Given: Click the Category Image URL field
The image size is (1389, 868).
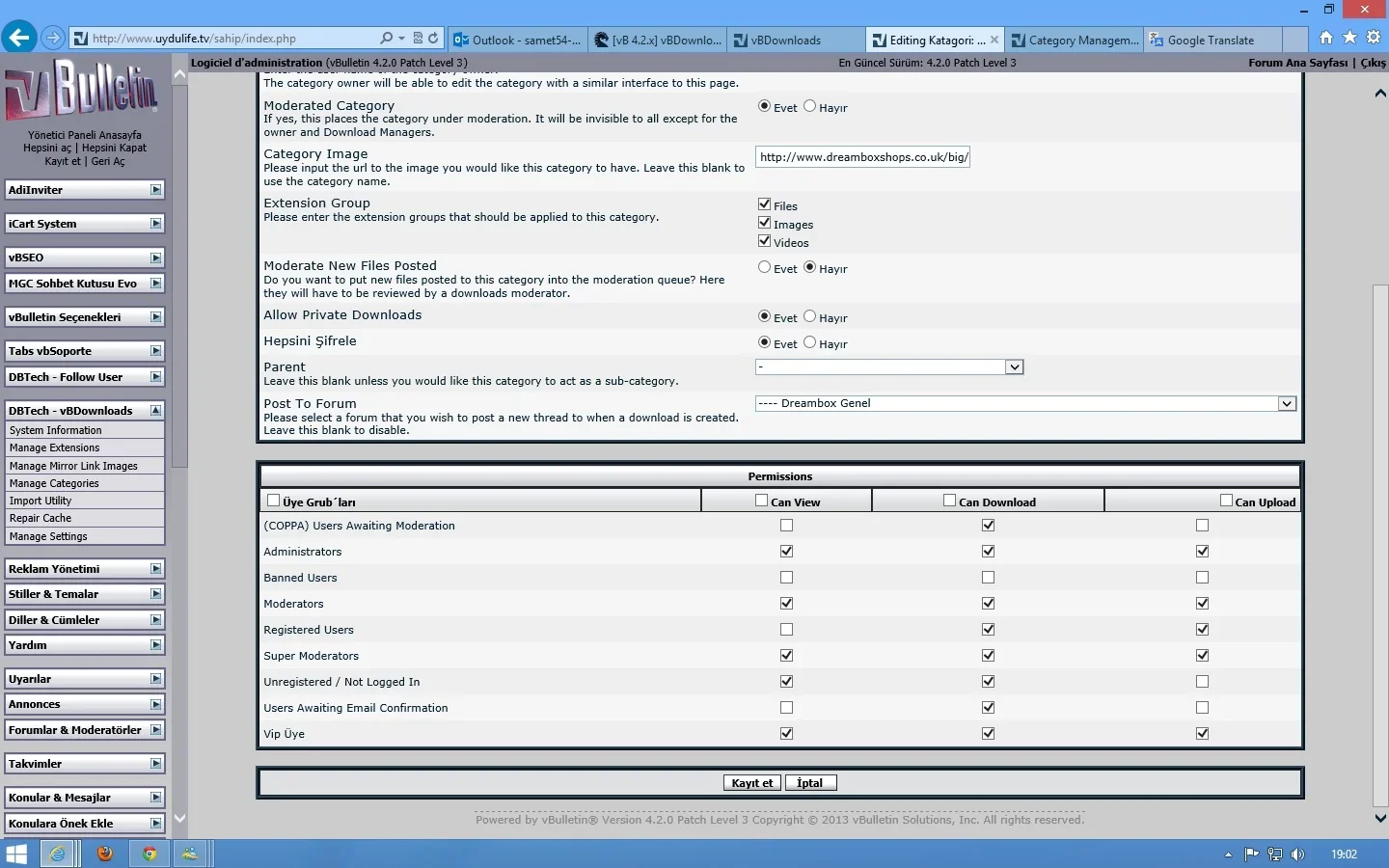Looking at the screenshot, I should (x=862, y=157).
